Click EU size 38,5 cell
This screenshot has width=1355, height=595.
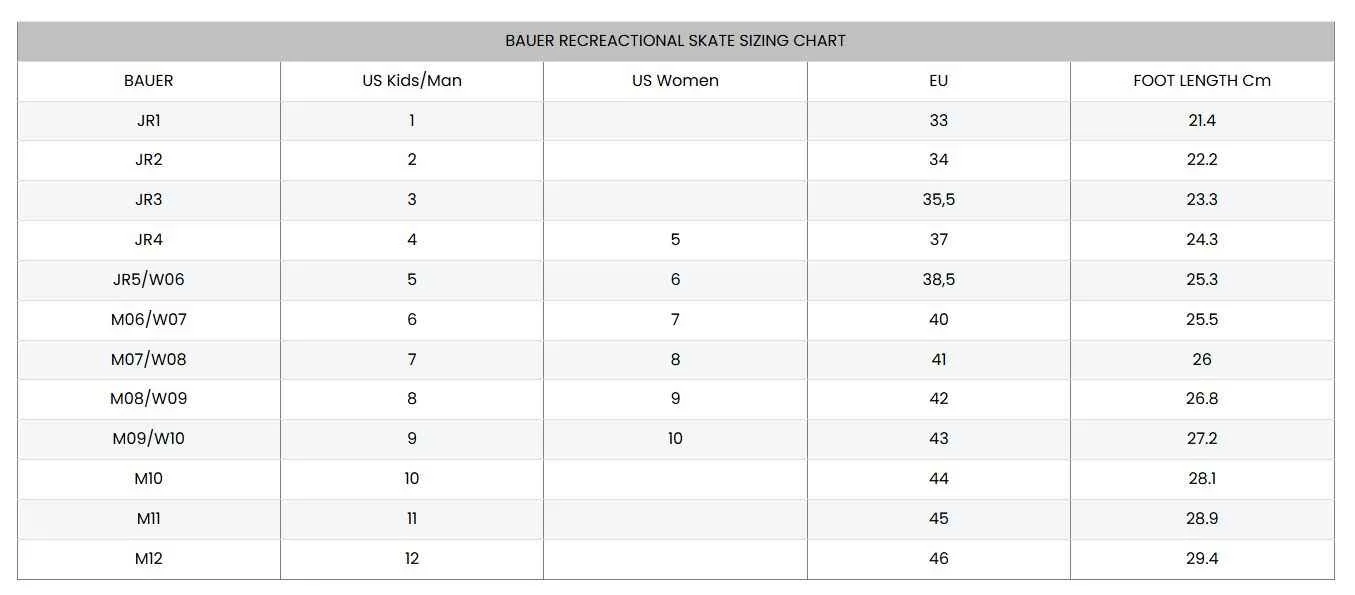tap(938, 280)
